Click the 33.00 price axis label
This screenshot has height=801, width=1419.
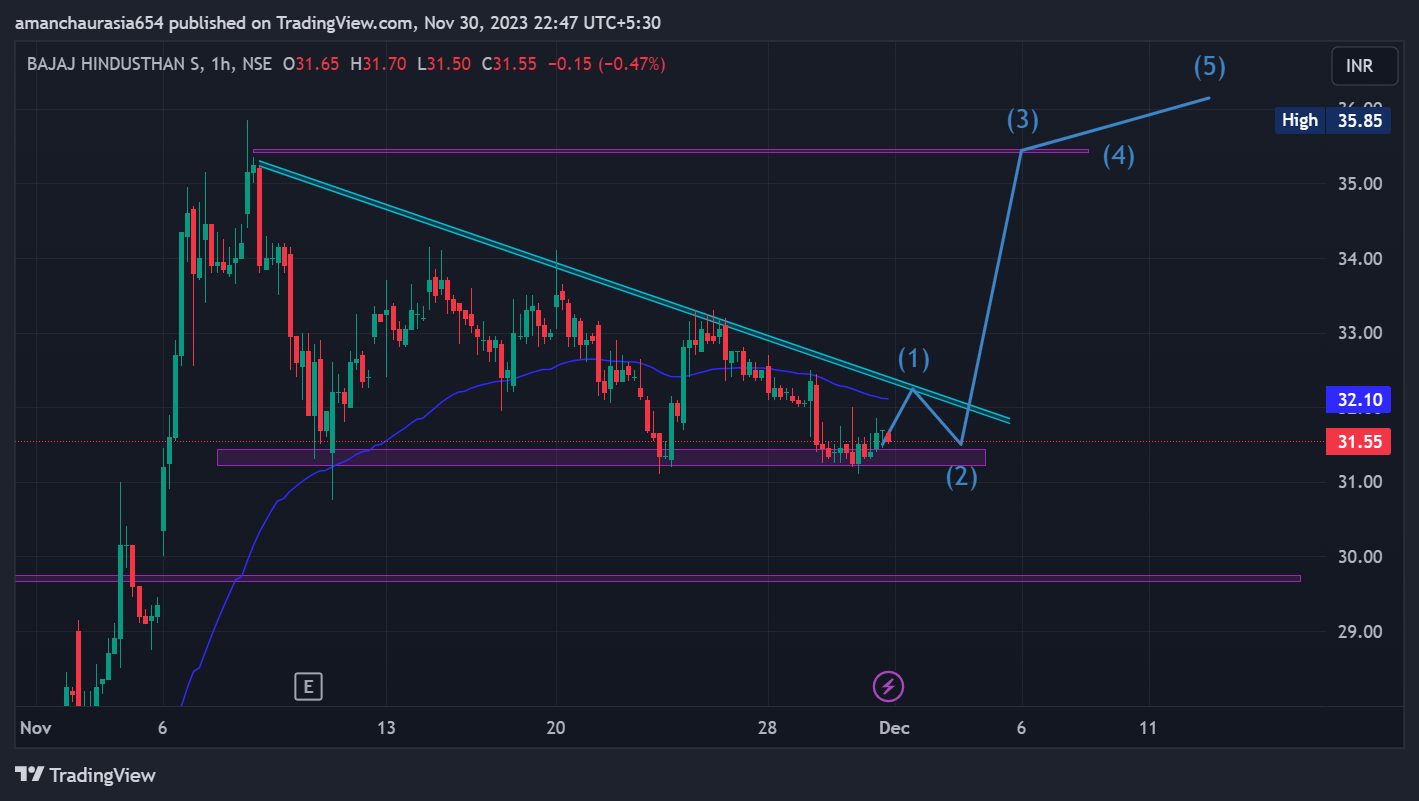pos(1362,333)
